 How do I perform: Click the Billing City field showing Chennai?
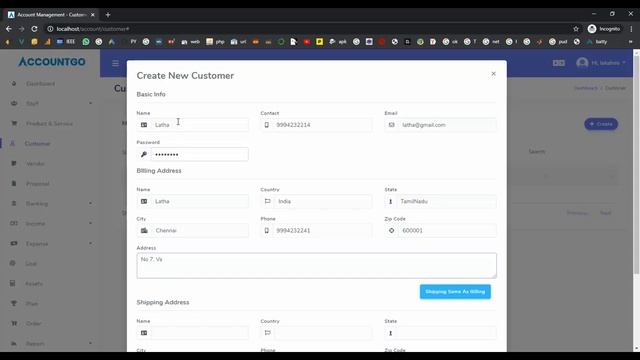point(200,231)
